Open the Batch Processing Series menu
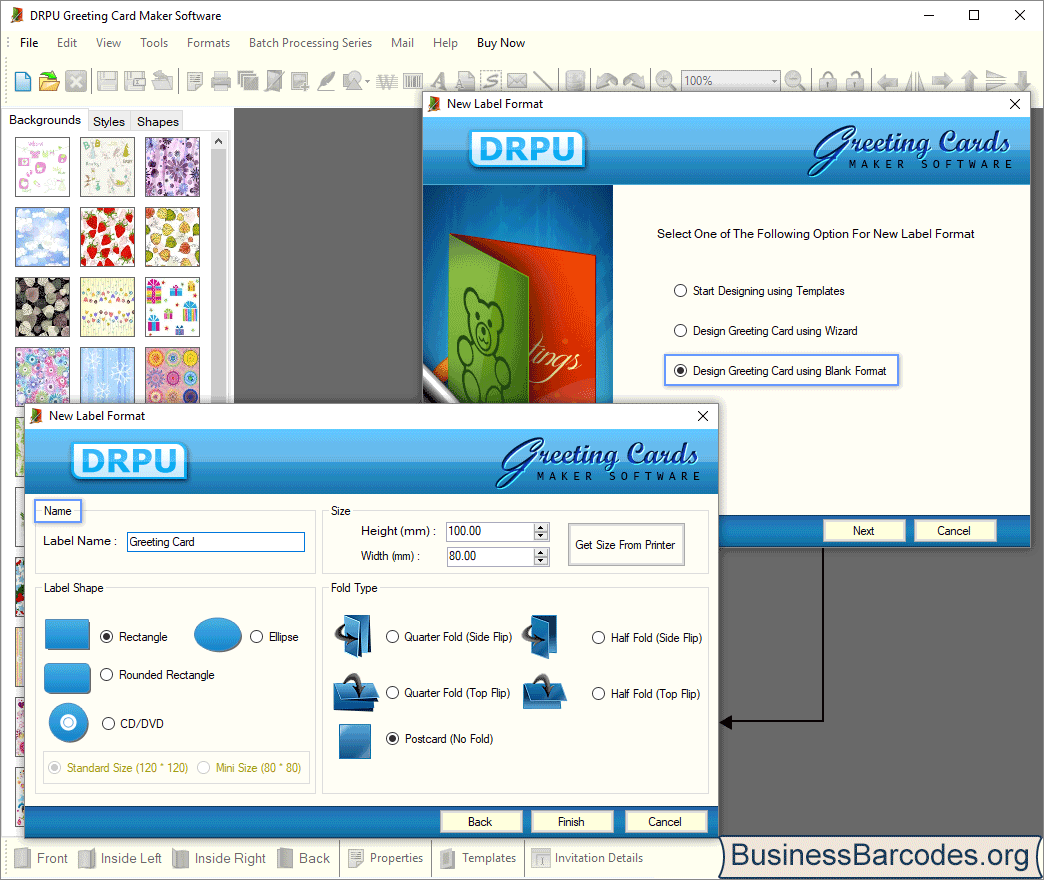 310,43
